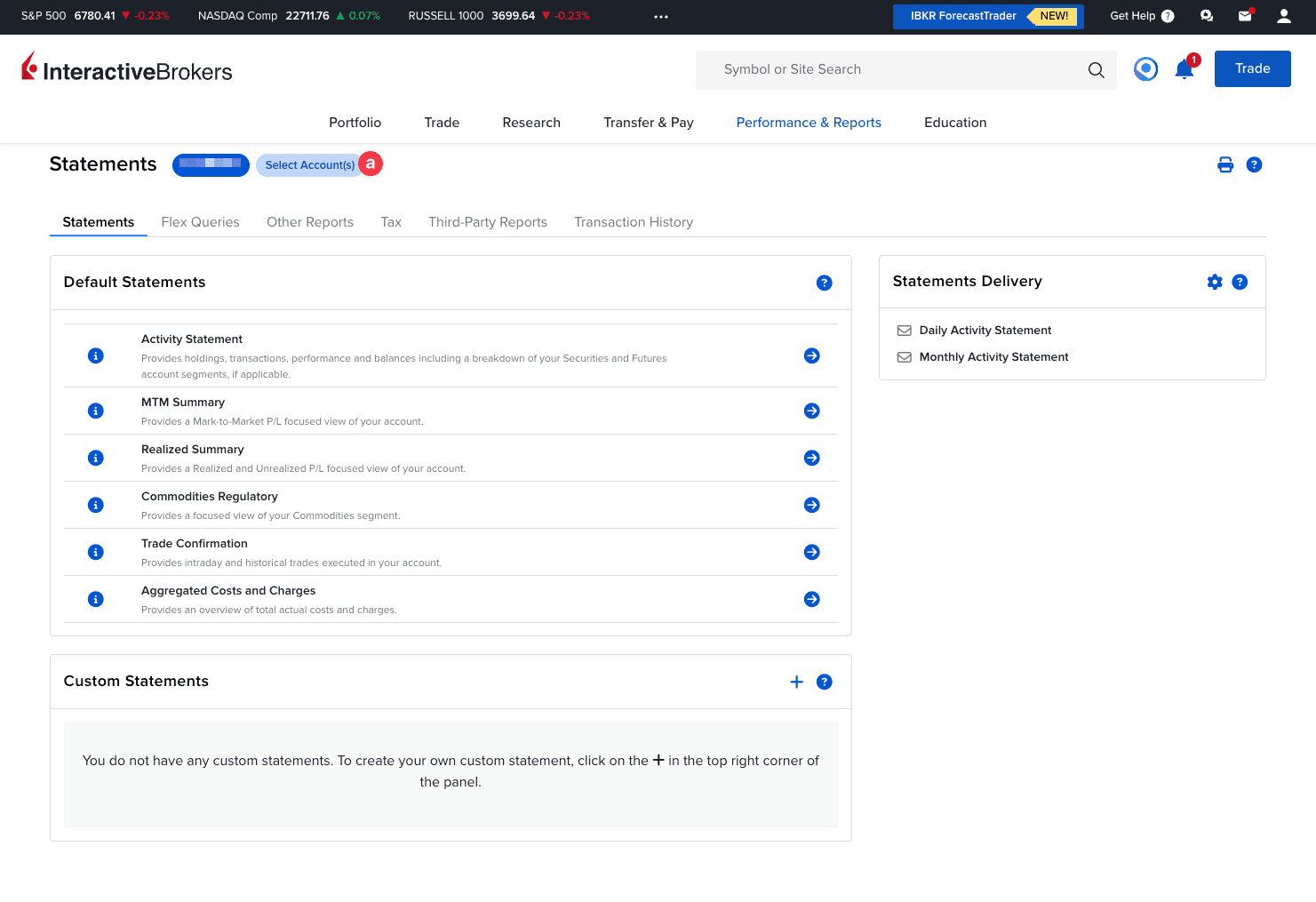Switch to the Flex Queries tab
Image resolution: width=1316 pixels, height=902 pixels.
[x=200, y=222]
